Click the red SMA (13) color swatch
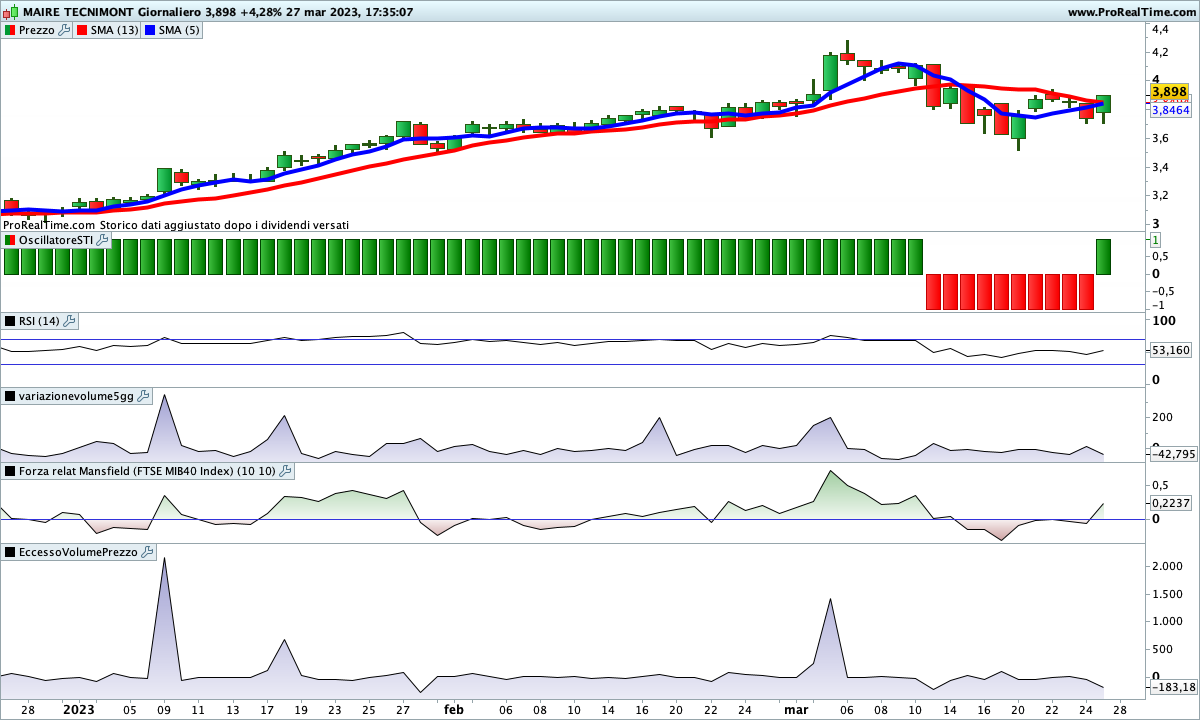 coord(82,30)
